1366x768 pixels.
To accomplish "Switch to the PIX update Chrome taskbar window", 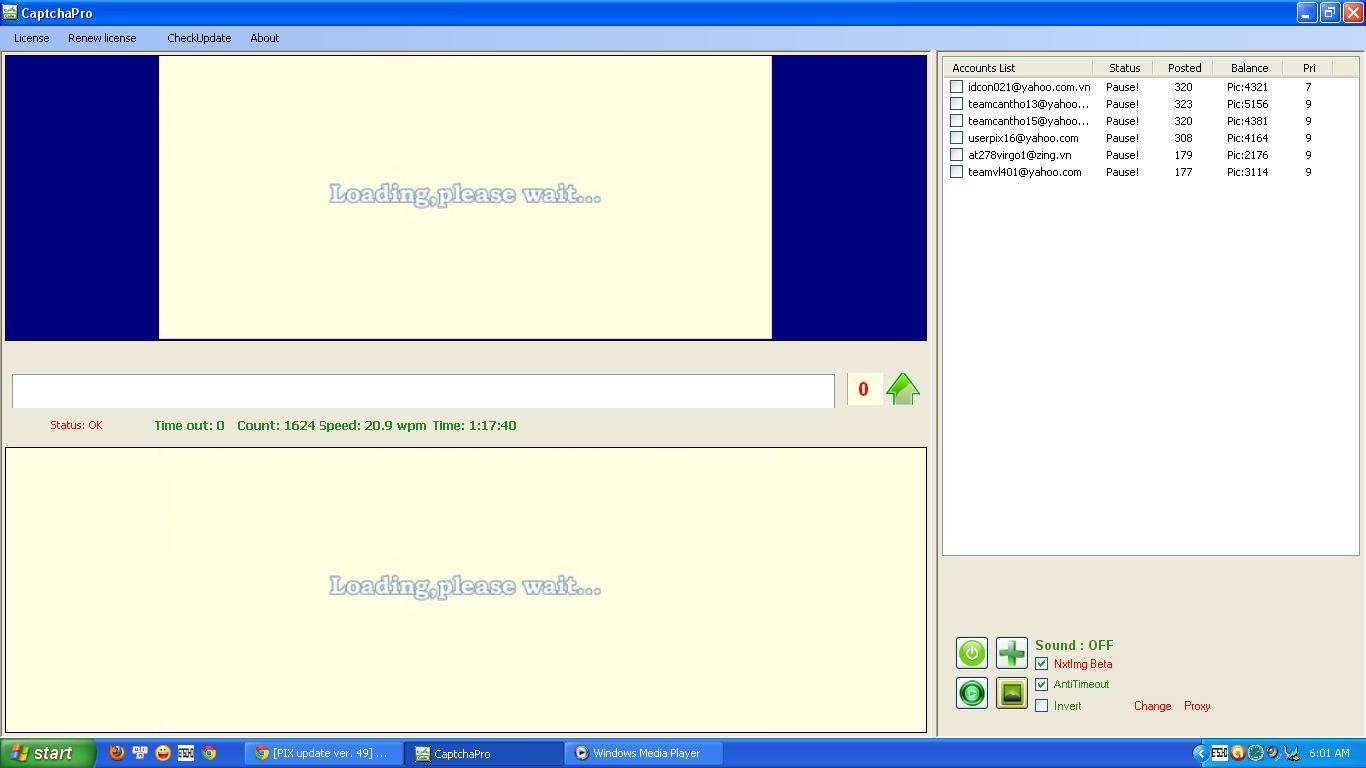I will coord(323,753).
